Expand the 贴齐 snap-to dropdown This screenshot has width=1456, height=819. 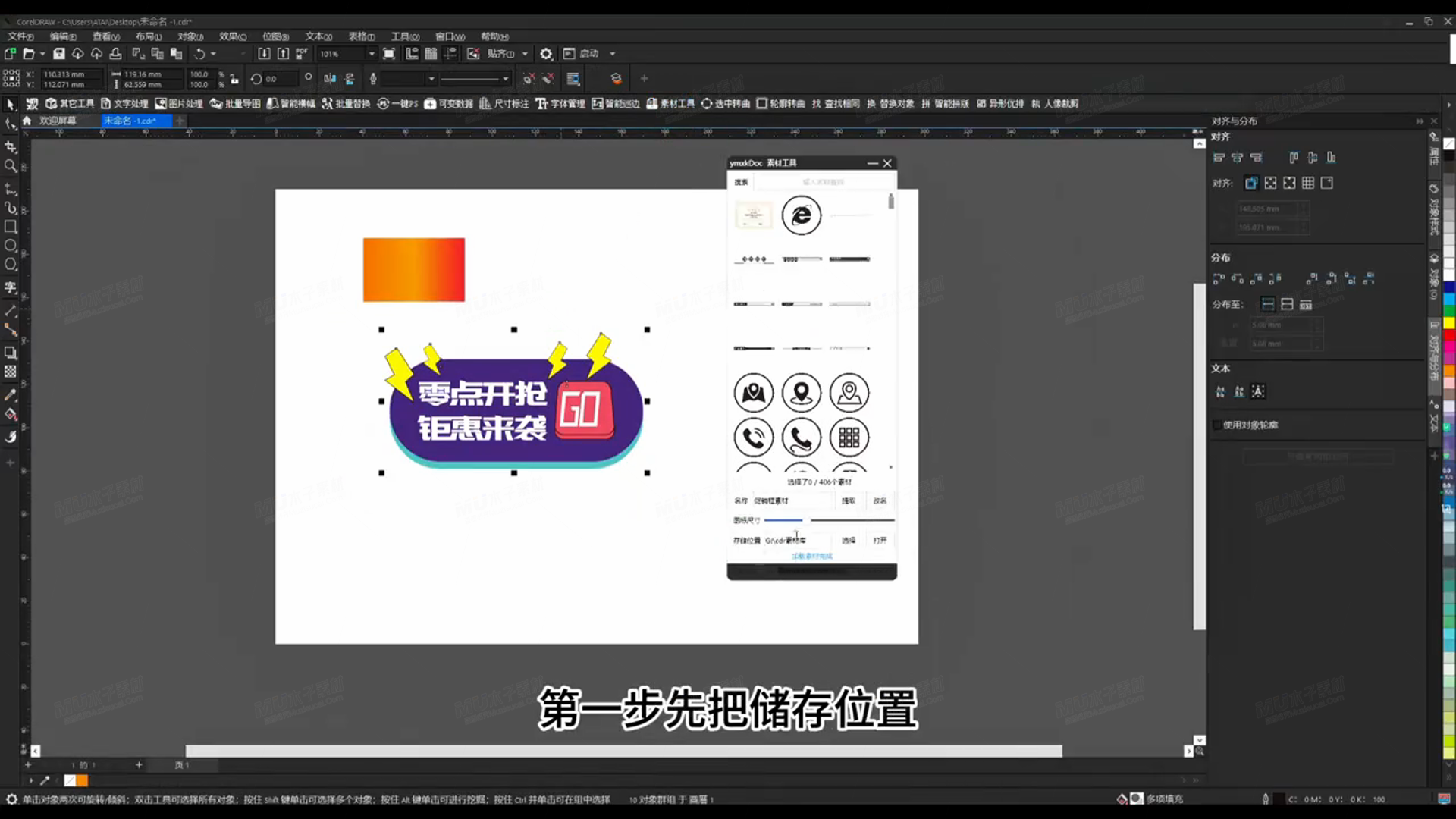point(525,54)
